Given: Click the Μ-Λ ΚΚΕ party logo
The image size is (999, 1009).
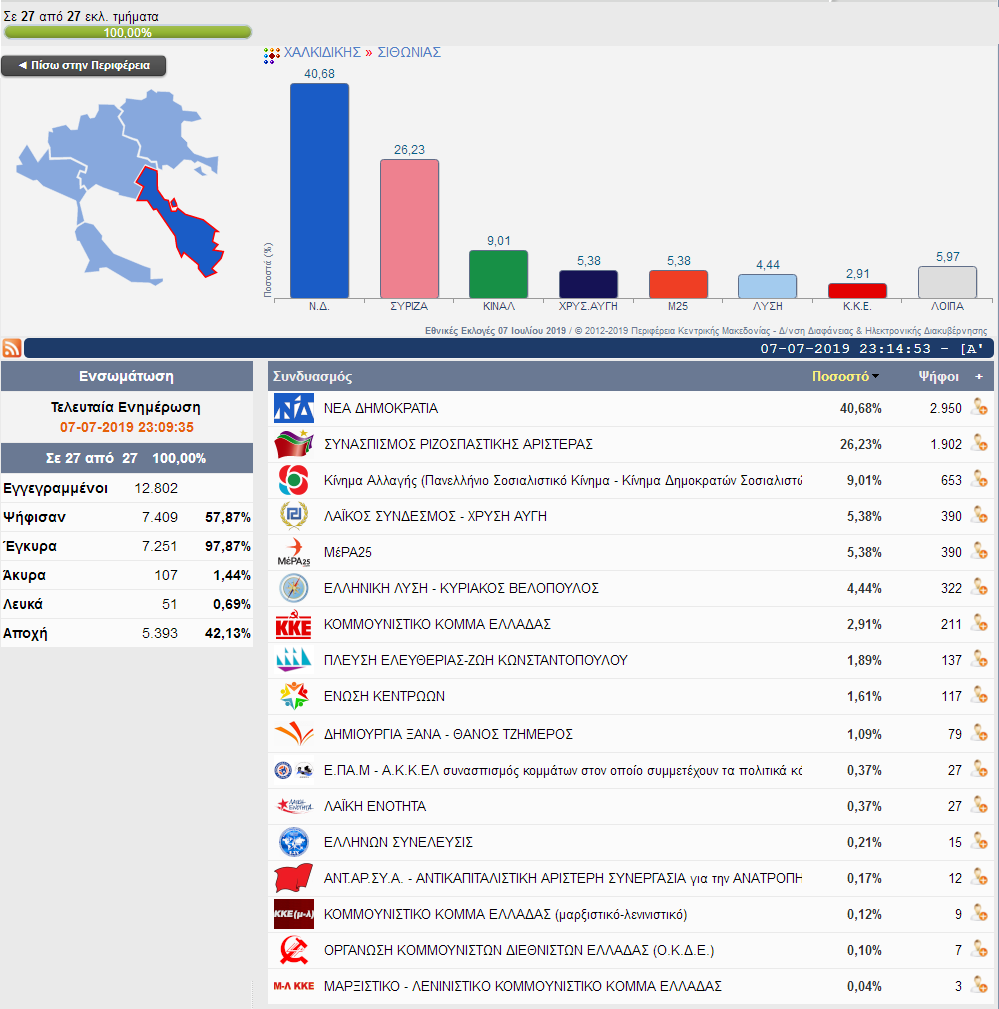Looking at the screenshot, I should tap(294, 986).
